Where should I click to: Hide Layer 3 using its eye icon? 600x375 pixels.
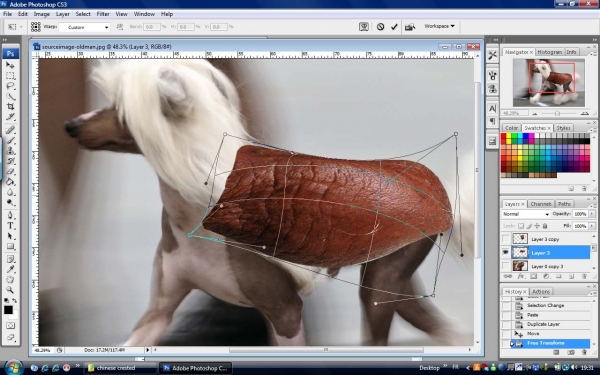pyautogui.click(x=506, y=252)
